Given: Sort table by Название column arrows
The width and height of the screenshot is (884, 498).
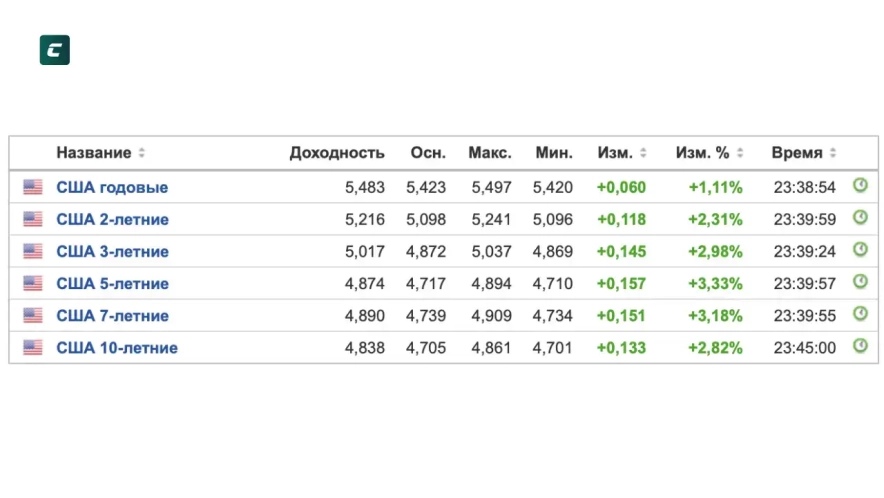Looking at the screenshot, I should tap(142, 153).
